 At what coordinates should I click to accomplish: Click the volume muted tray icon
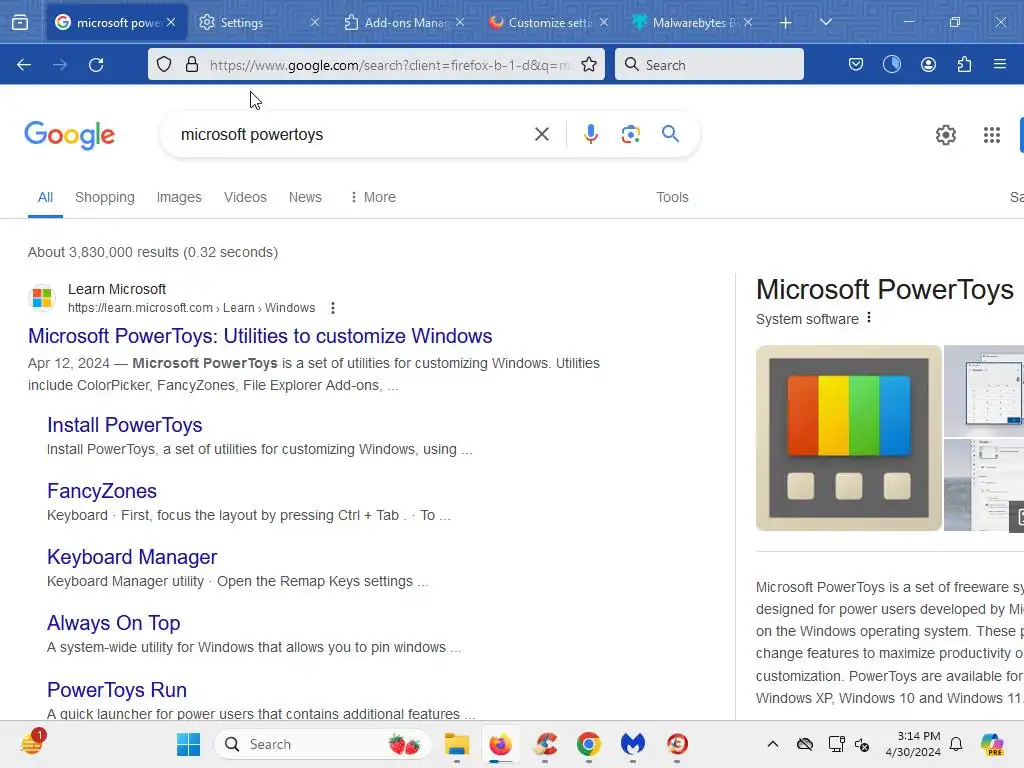pos(862,744)
